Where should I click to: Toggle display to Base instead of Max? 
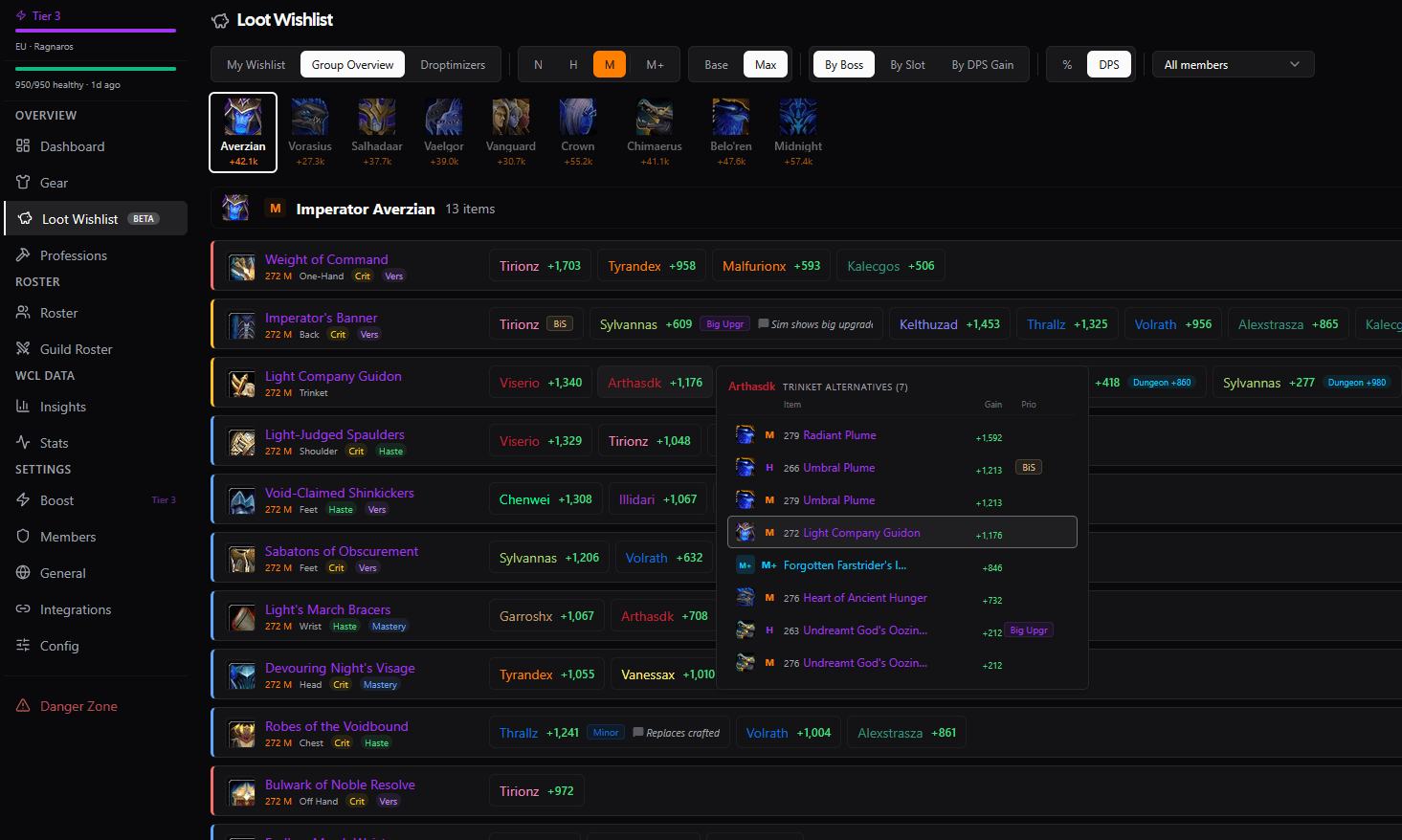coord(716,64)
